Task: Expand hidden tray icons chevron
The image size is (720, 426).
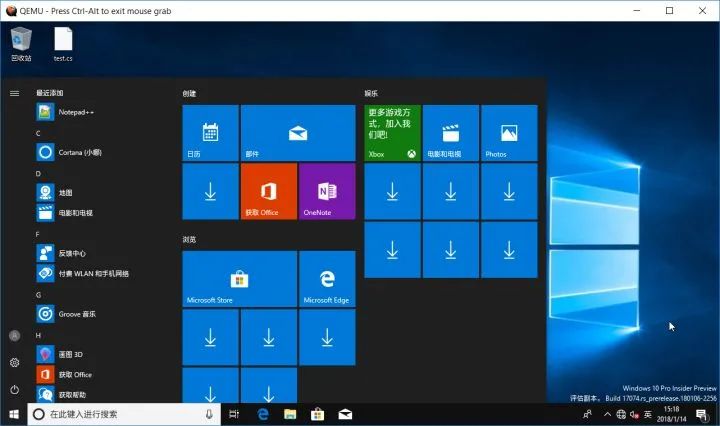Action: [x=607, y=415]
